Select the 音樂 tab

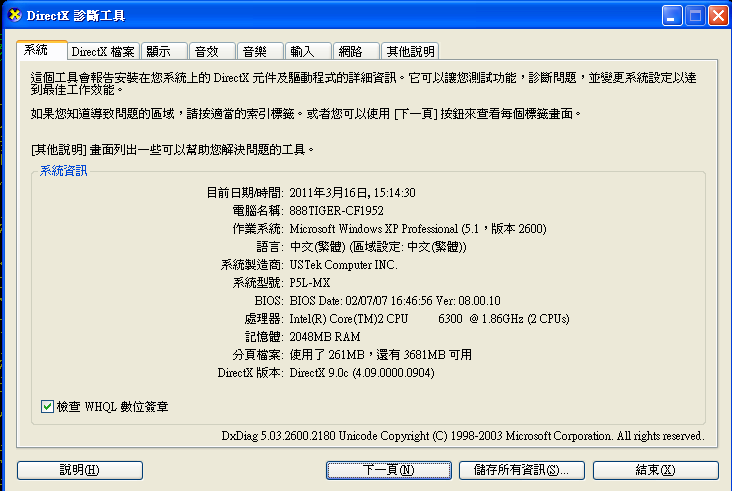[260, 51]
